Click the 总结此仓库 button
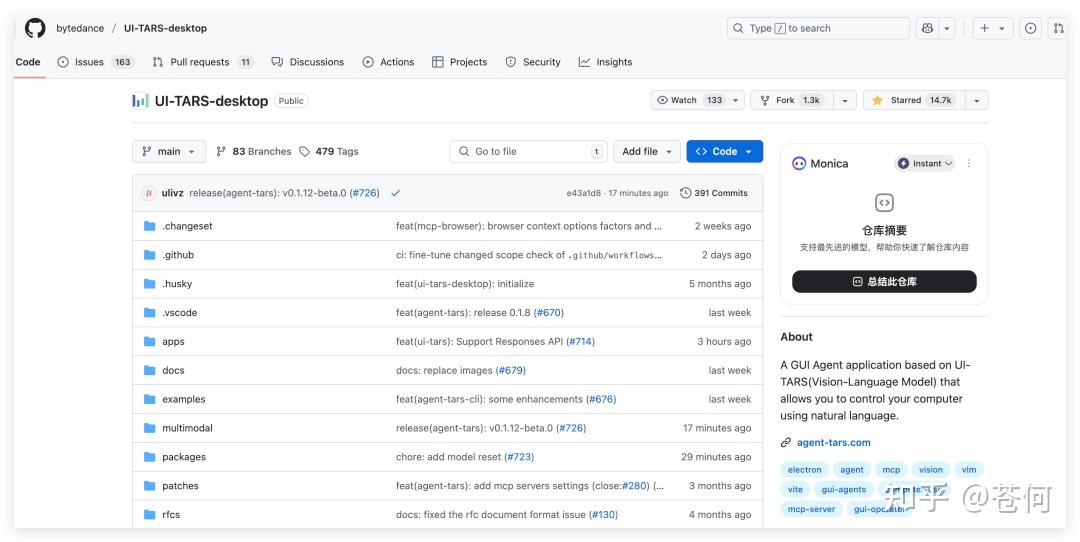1080x542 pixels. tap(884, 282)
